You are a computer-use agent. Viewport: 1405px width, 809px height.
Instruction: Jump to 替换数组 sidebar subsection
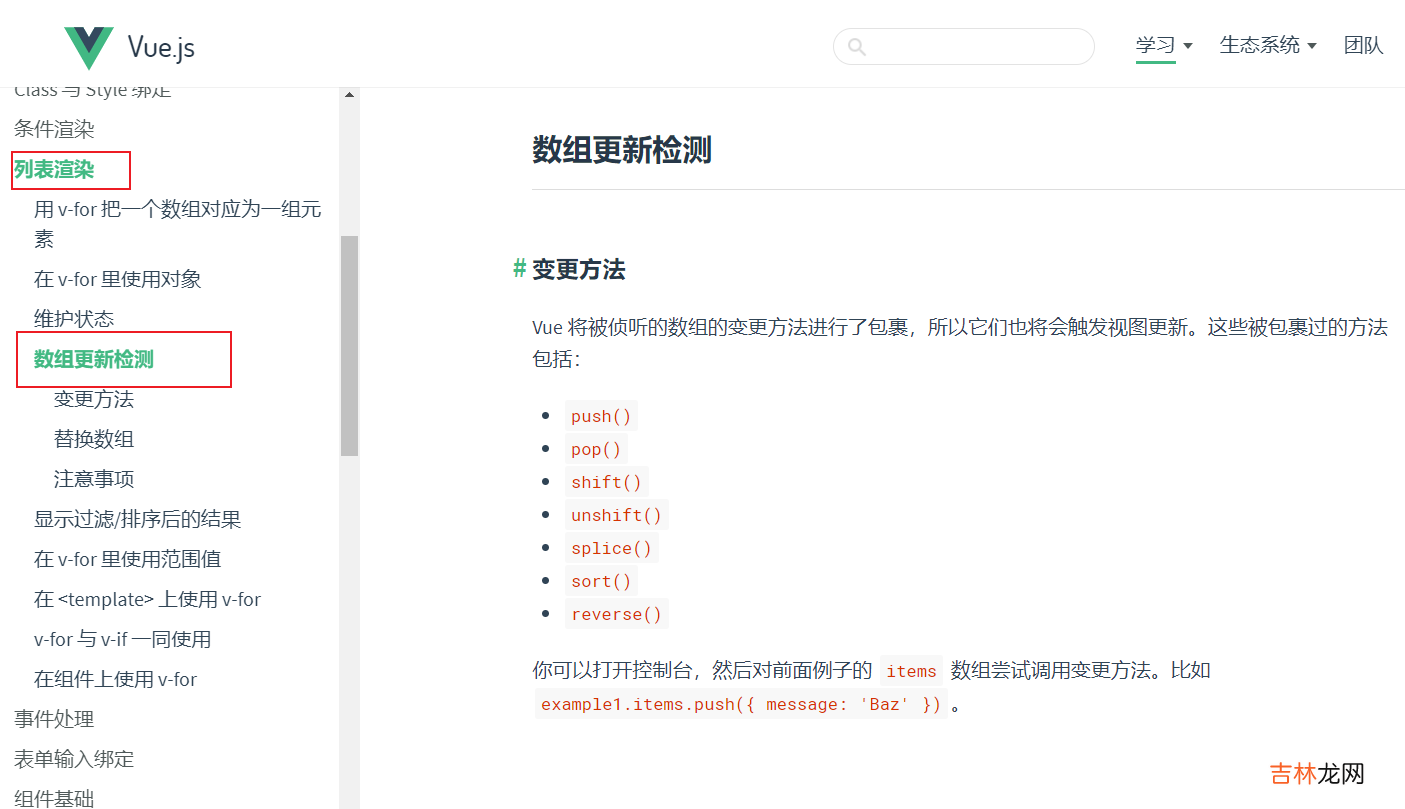94,439
